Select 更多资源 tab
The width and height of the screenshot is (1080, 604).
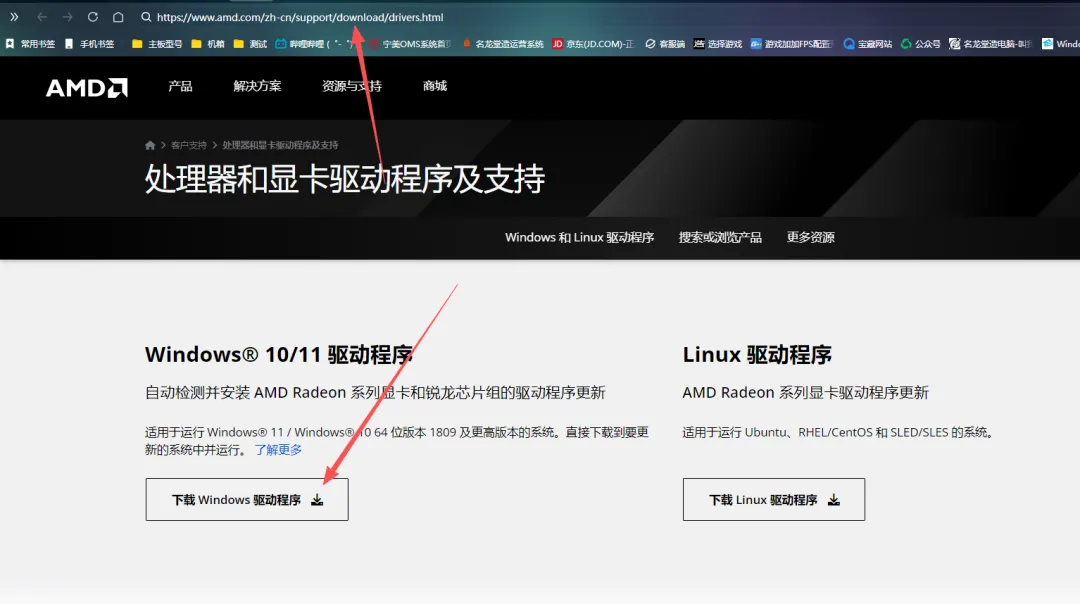[x=811, y=238]
